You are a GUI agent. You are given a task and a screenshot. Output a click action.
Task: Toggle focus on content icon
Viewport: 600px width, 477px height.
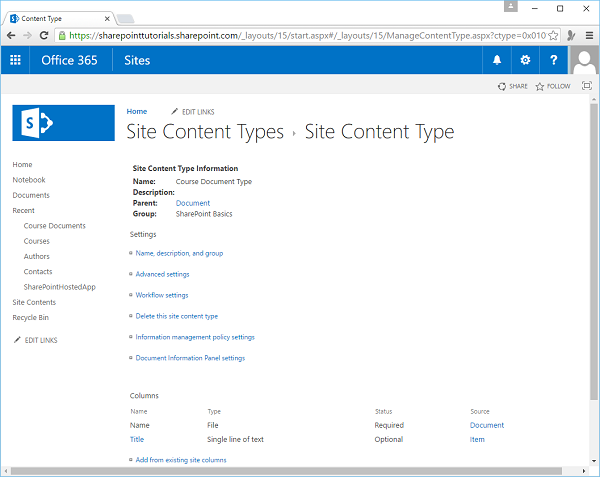coord(586,87)
